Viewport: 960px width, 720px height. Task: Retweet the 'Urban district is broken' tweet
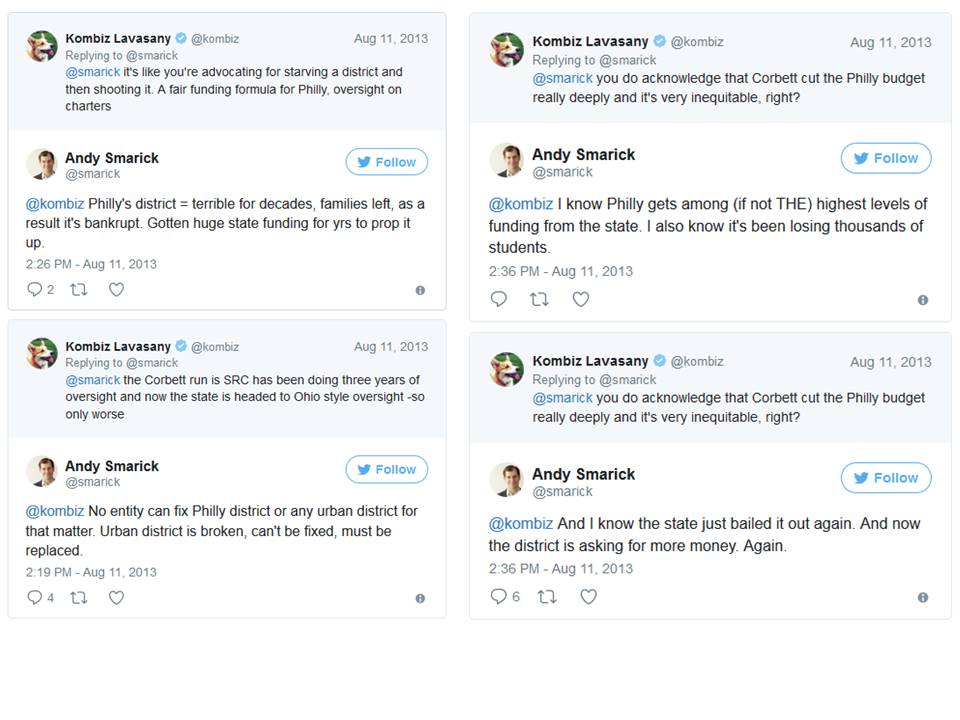click(x=78, y=597)
